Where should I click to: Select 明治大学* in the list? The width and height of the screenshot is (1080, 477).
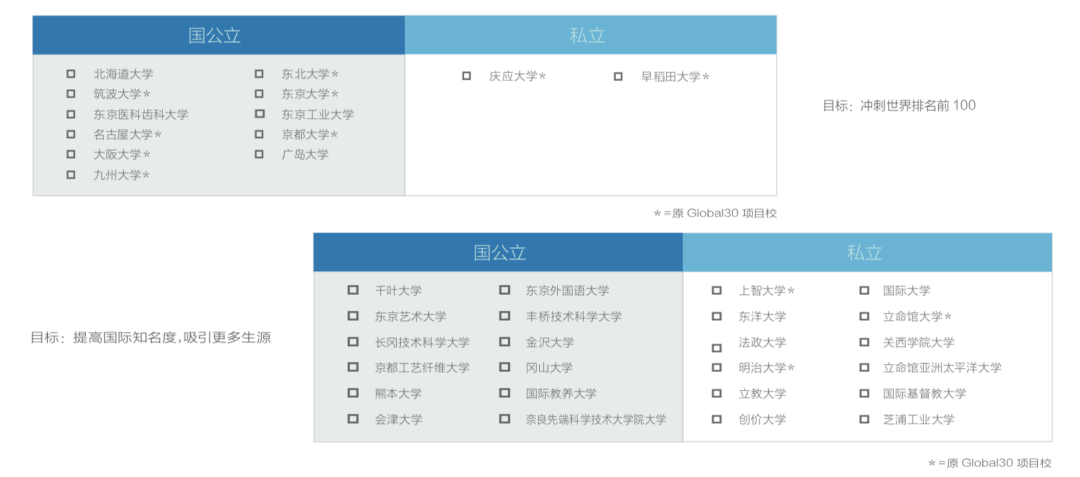pos(767,368)
